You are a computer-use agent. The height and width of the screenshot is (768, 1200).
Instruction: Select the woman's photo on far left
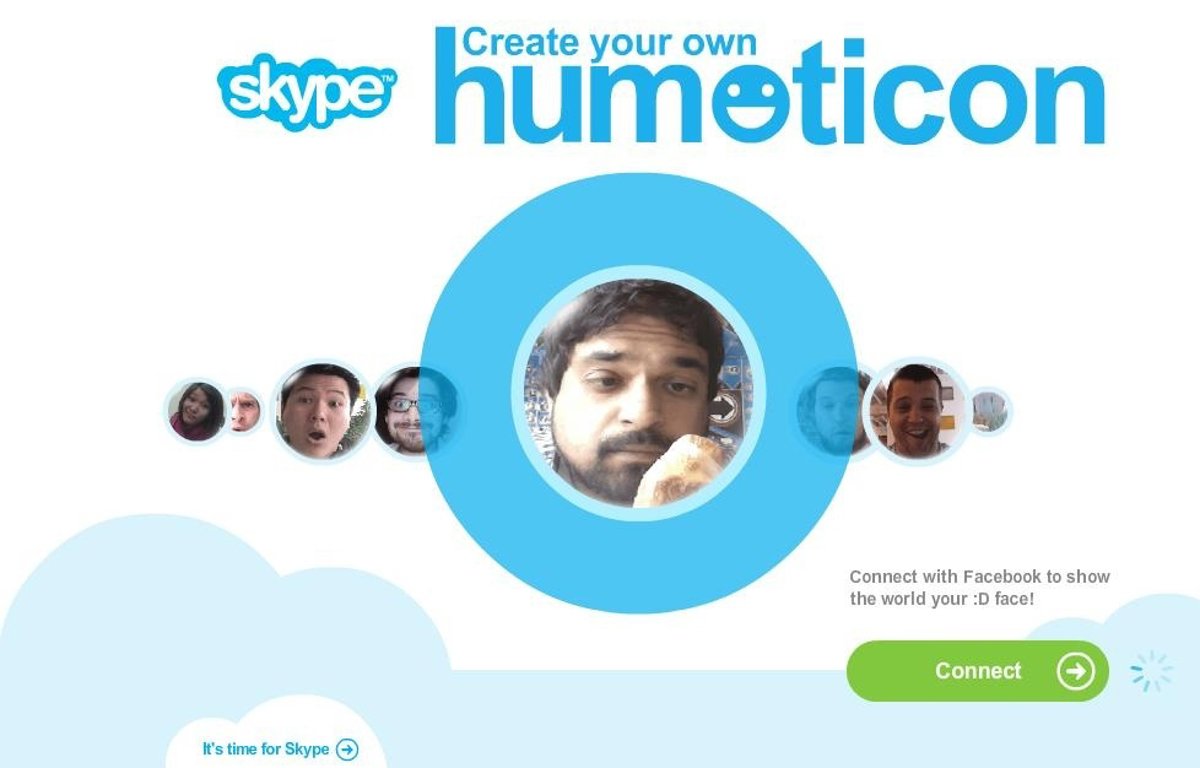coord(197,411)
